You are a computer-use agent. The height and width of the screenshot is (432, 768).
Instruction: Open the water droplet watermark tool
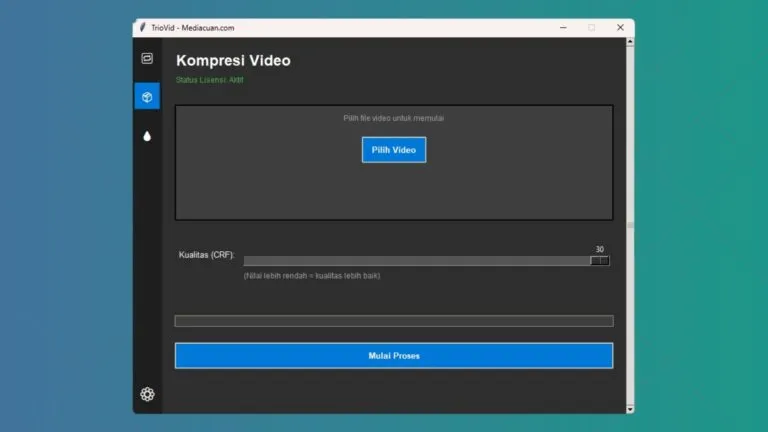click(147, 136)
